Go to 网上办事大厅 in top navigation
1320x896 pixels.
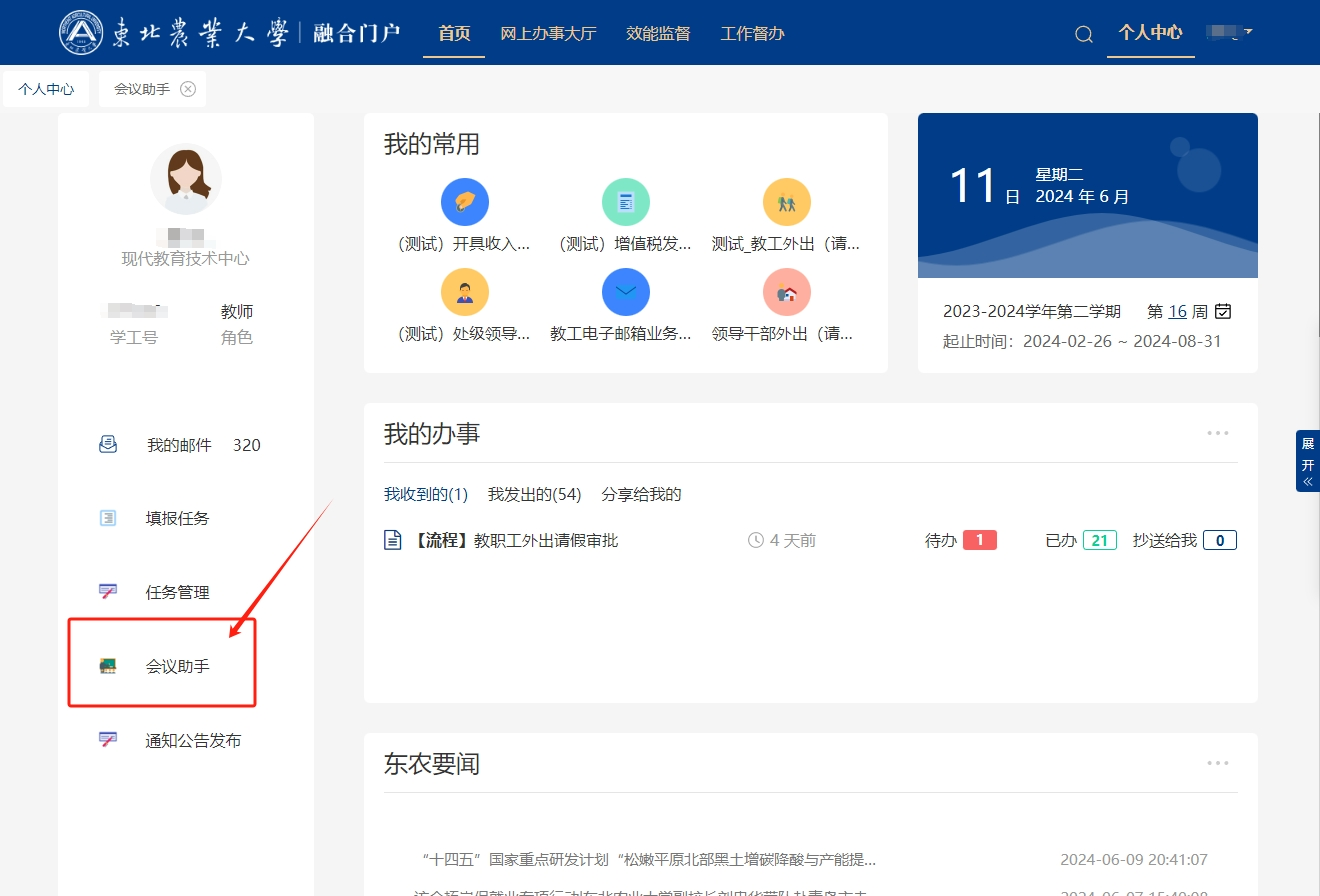[x=548, y=33]
